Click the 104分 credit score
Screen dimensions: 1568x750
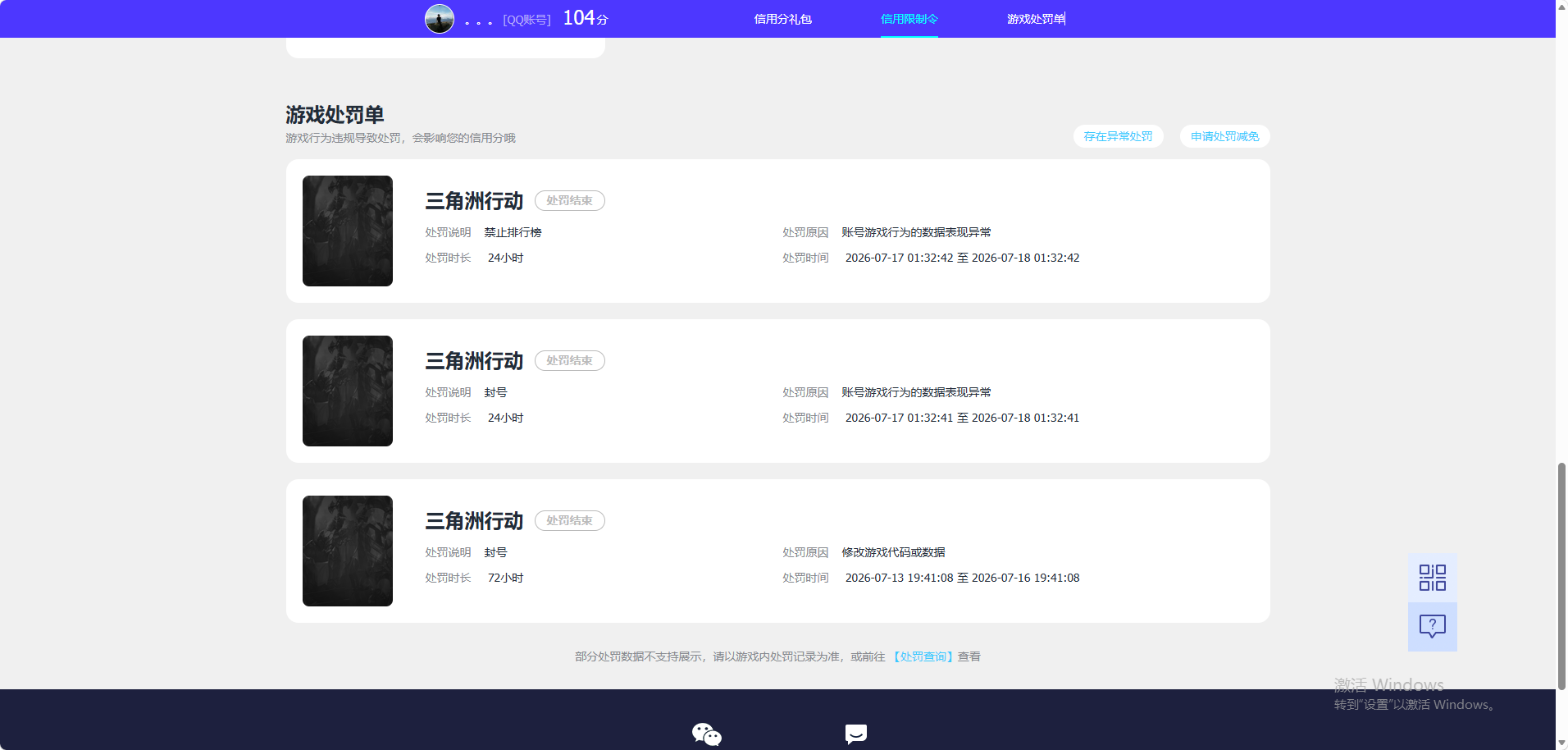[x=585, y=18]
